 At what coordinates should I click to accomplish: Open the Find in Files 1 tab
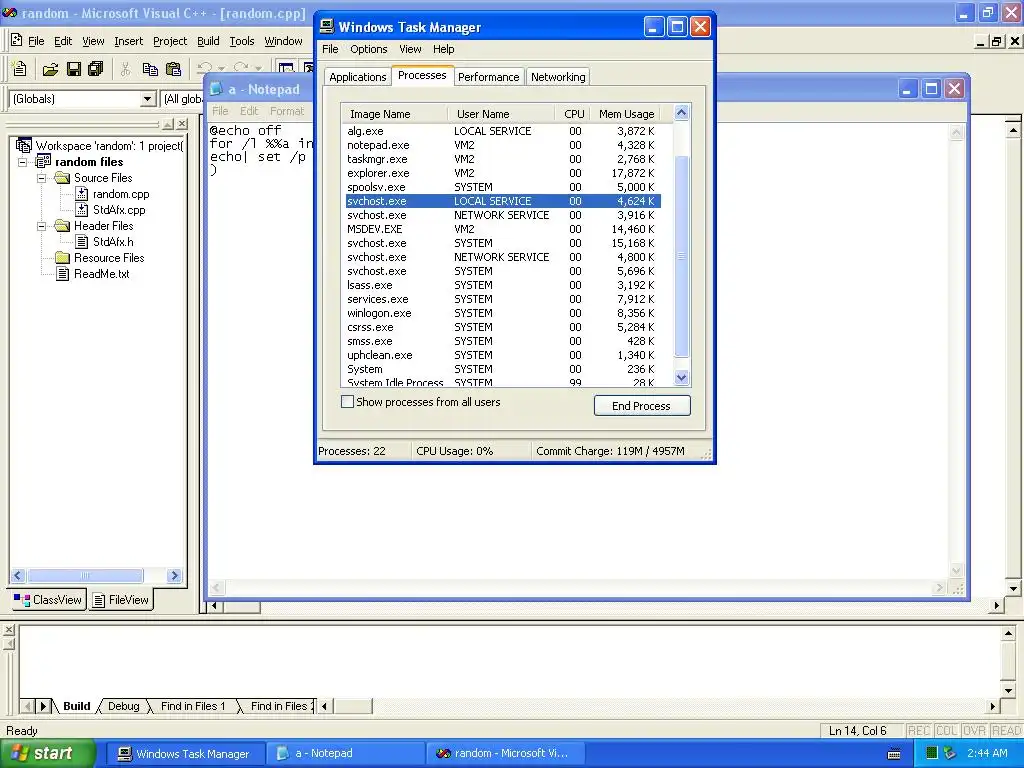click(193, 706)
